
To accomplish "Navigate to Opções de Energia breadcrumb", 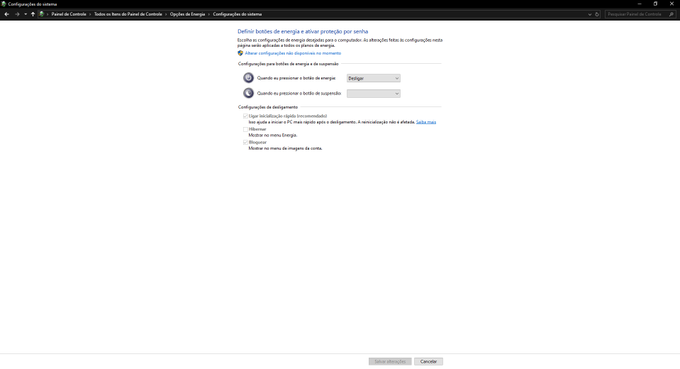I will 187,14.
